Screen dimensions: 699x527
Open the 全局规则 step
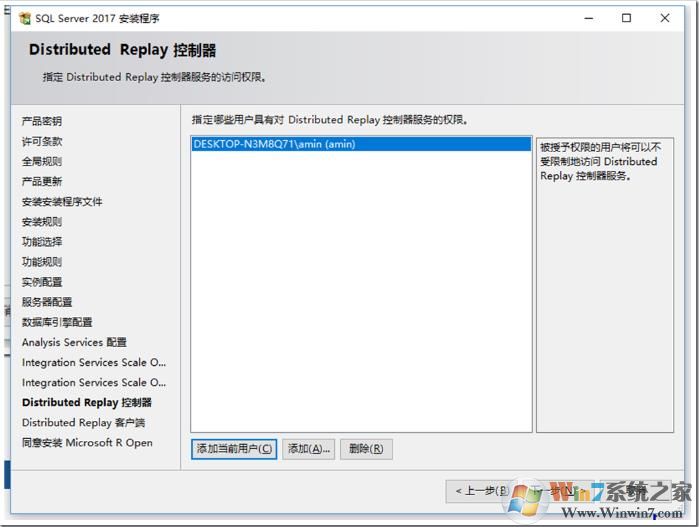click(42, 161)
